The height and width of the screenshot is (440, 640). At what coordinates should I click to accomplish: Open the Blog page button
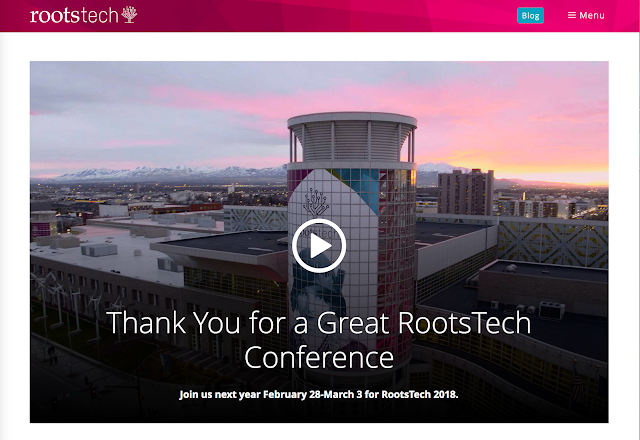point(530,16)
